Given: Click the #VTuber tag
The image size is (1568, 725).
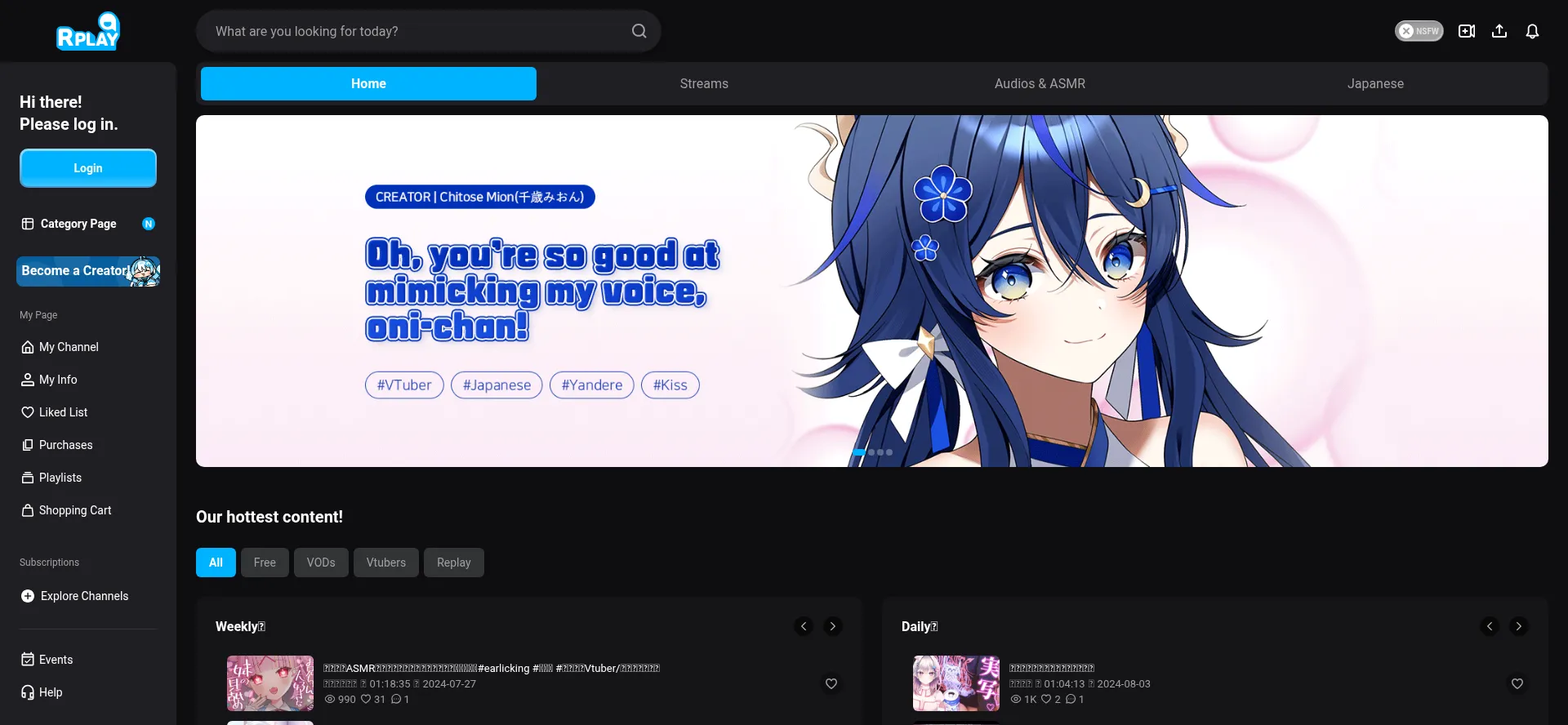Looking at the screenshot, I should 404,385.
